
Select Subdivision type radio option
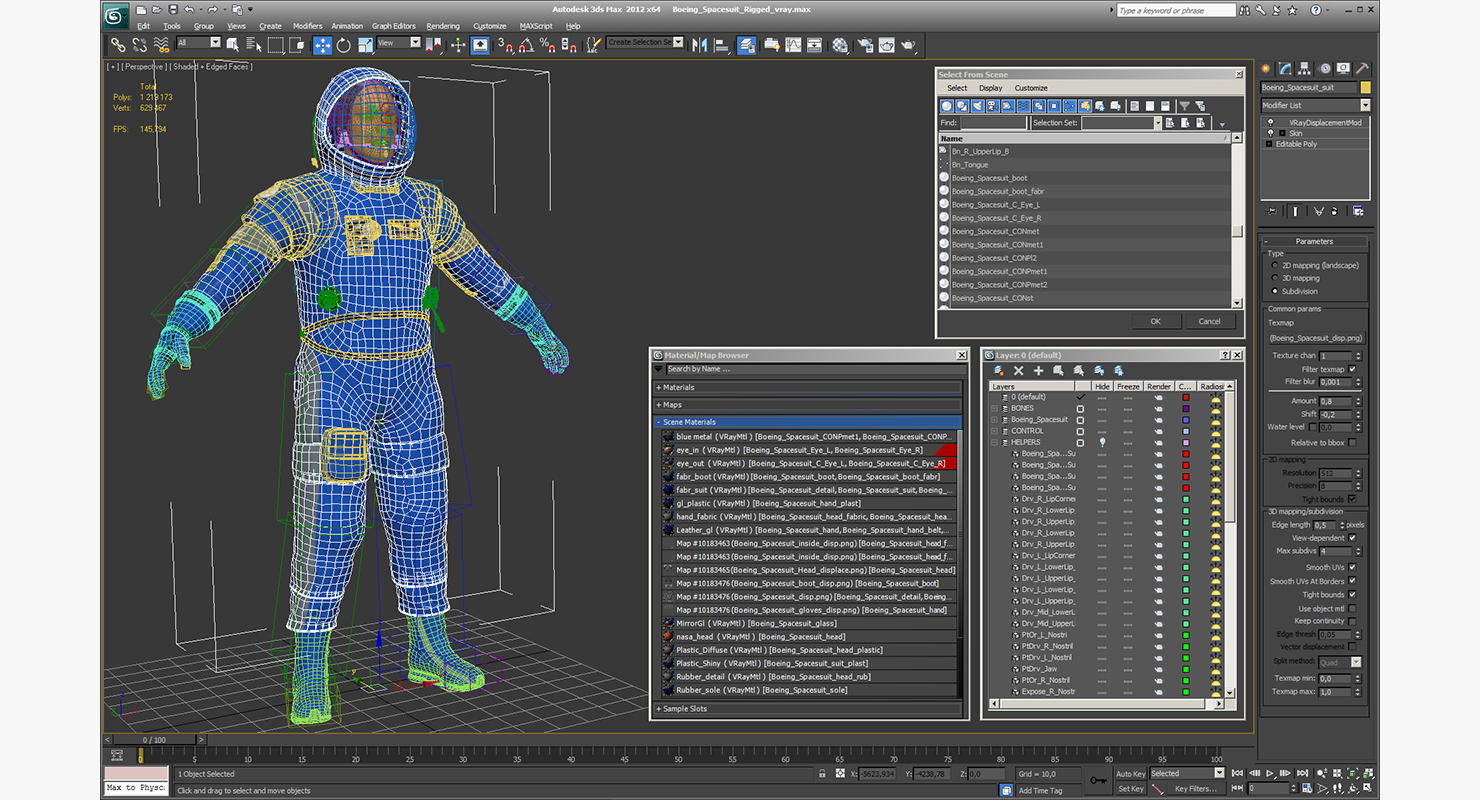pos(1273,291)
